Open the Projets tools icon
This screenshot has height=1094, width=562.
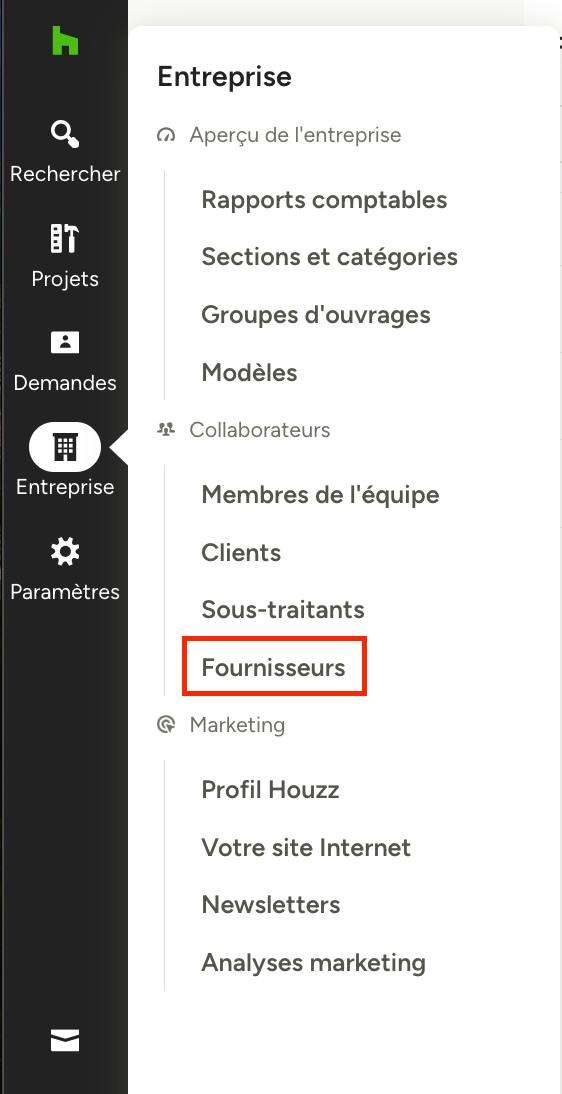coord(65,238)
